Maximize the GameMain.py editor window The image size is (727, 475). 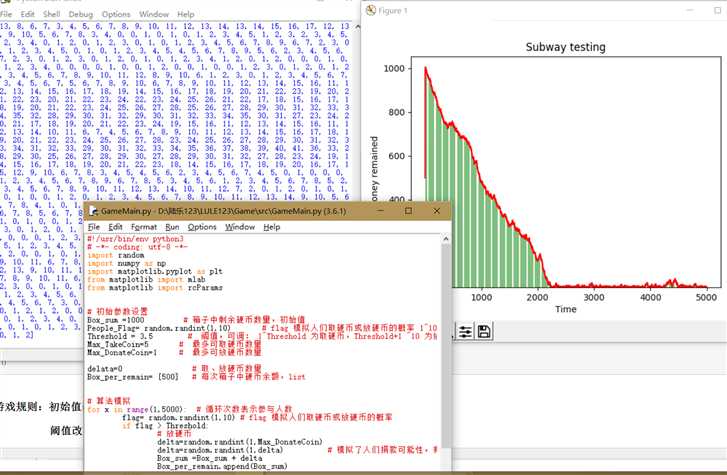[x=408, y=211]
